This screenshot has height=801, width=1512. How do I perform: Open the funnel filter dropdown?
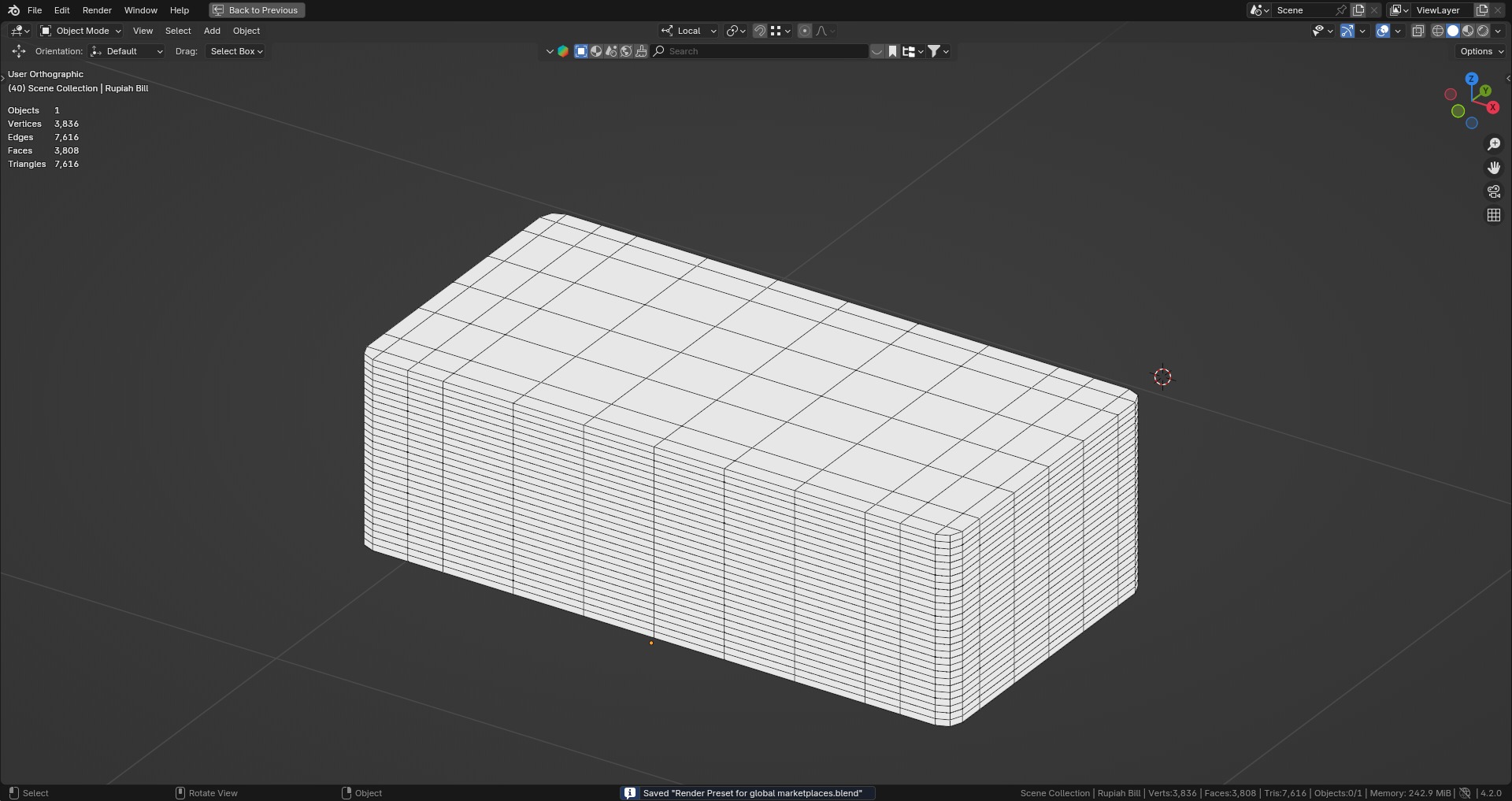click(938, 51)
